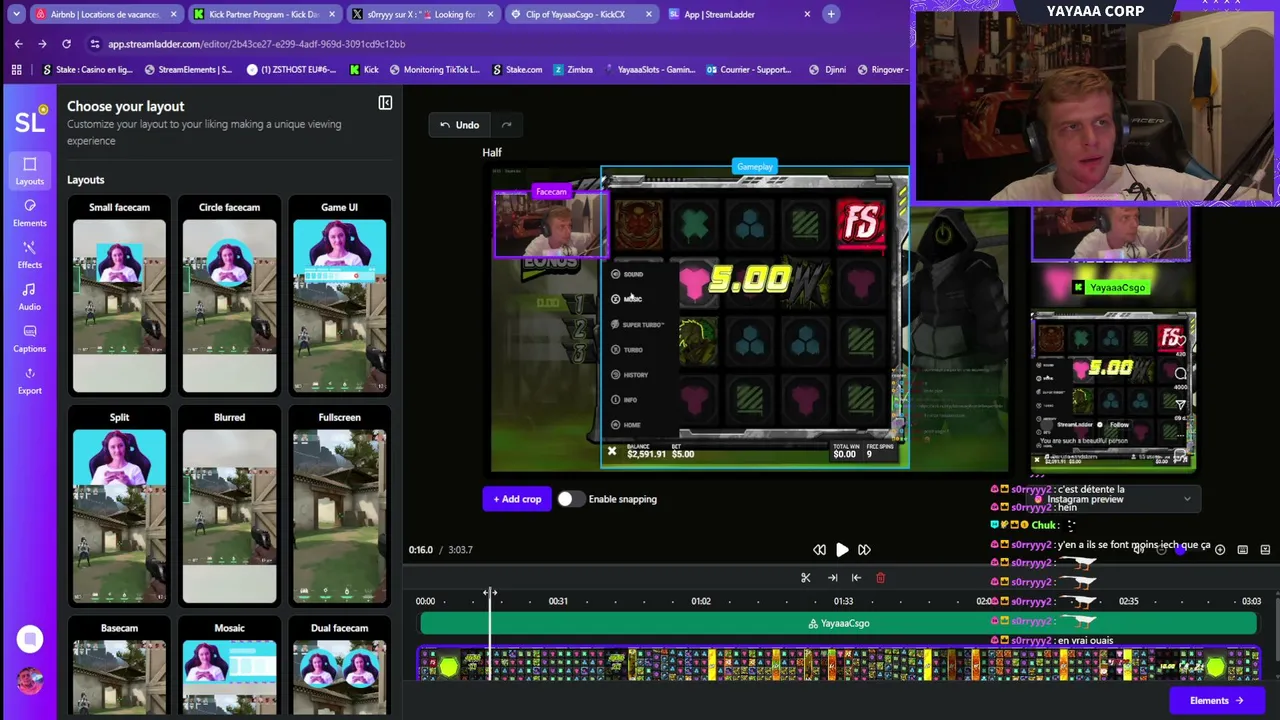Click the timeline playhead marker
The image size is (1280, 720).
[490, 594]
